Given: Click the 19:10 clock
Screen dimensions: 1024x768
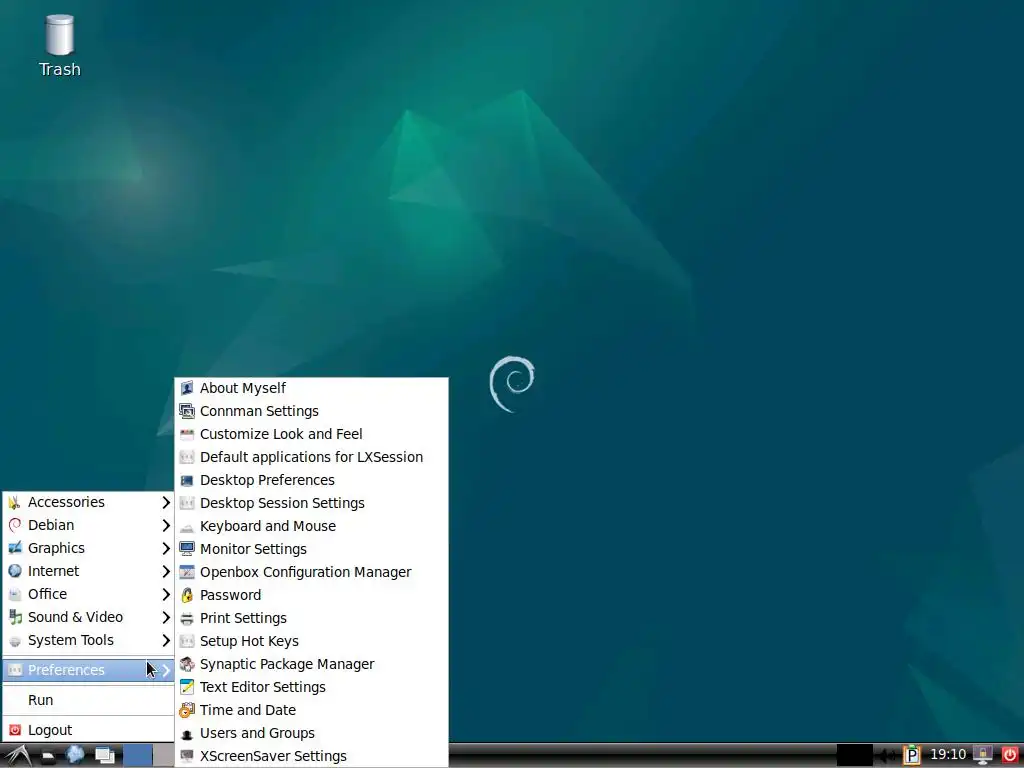Looking at the screenshot, I should pos(948,755).
